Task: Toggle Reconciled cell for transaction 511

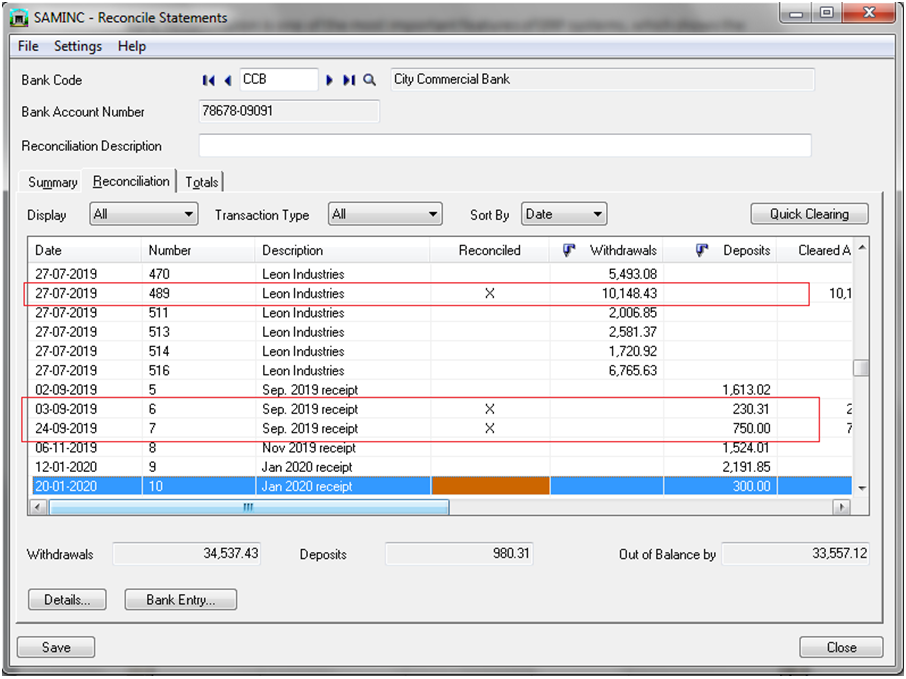Action: click(489, 313)
